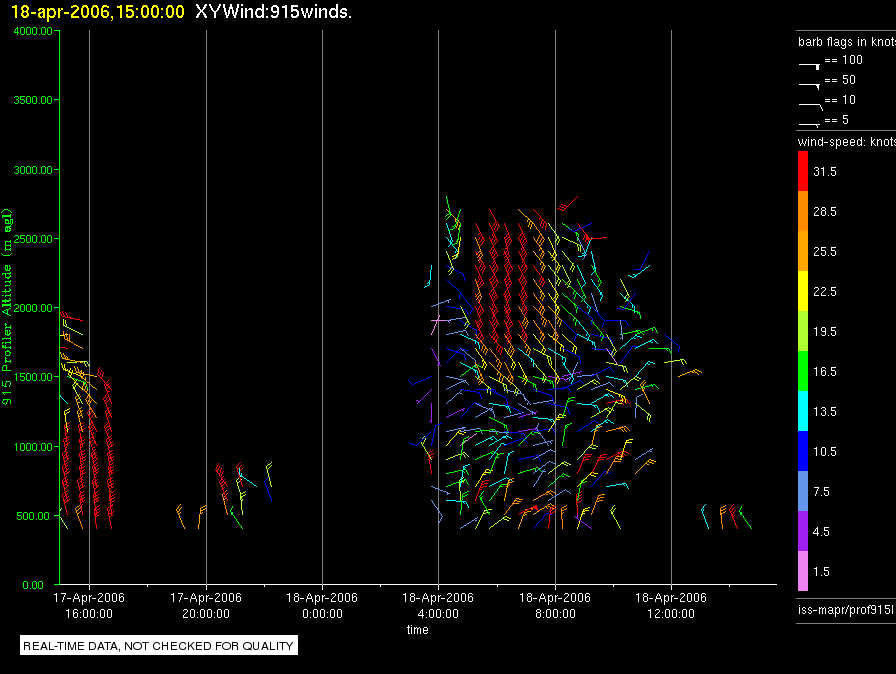Click the dark orange 28.5 knot color swatch
This screenshot has height=674, width=896.
point(803,211)
